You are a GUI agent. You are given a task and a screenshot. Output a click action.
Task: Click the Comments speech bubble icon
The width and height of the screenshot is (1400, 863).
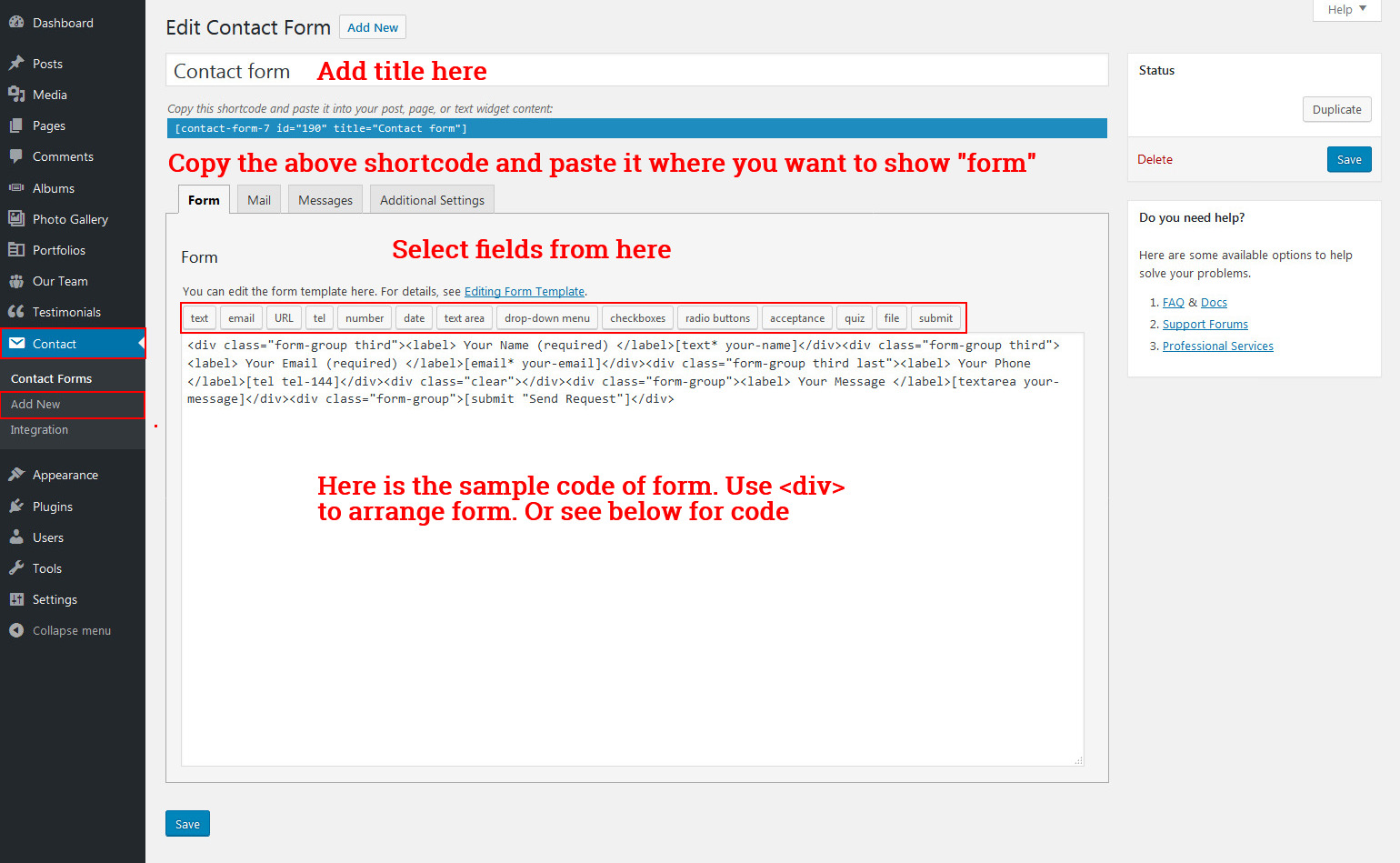(16, 156)
